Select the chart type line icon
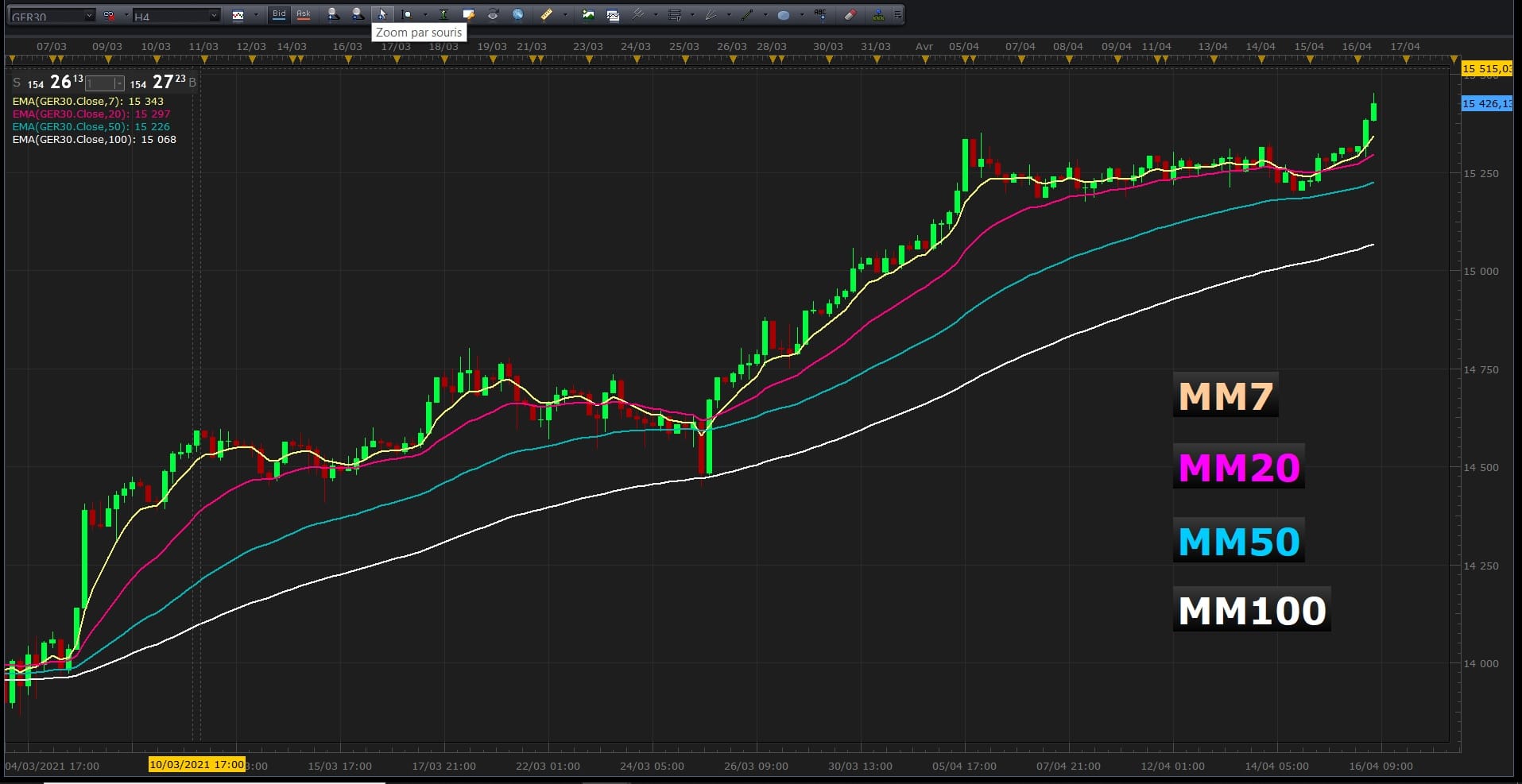 (238, 15)
